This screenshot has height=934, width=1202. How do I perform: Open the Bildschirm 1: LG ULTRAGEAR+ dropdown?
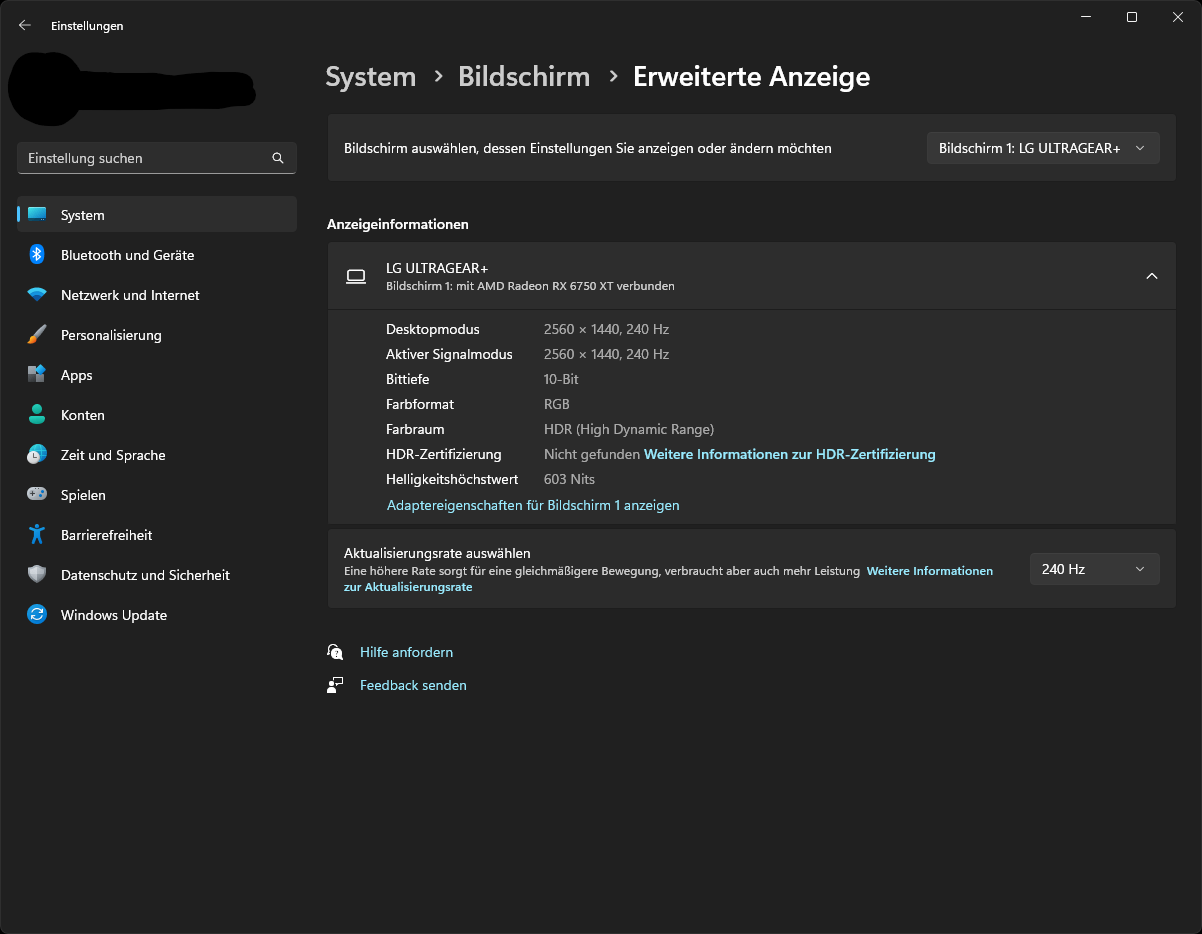click(x=1042, y=148)
